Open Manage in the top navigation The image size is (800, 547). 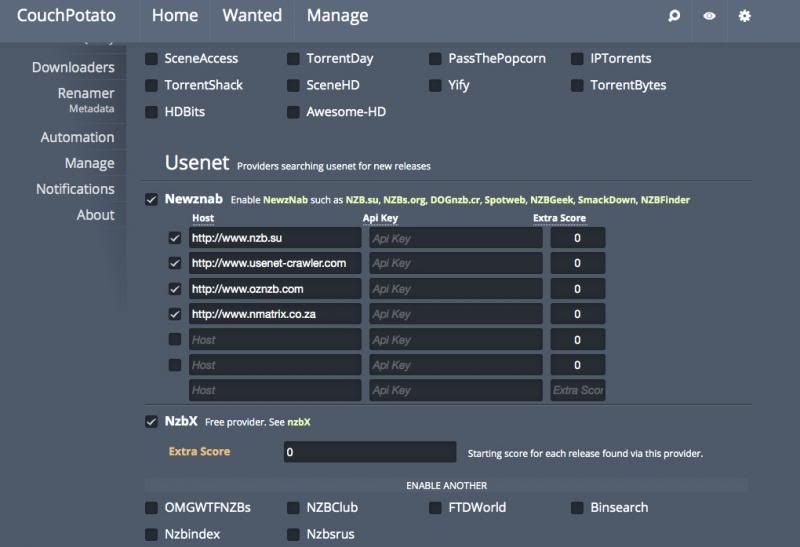click(x=337, y=16)
